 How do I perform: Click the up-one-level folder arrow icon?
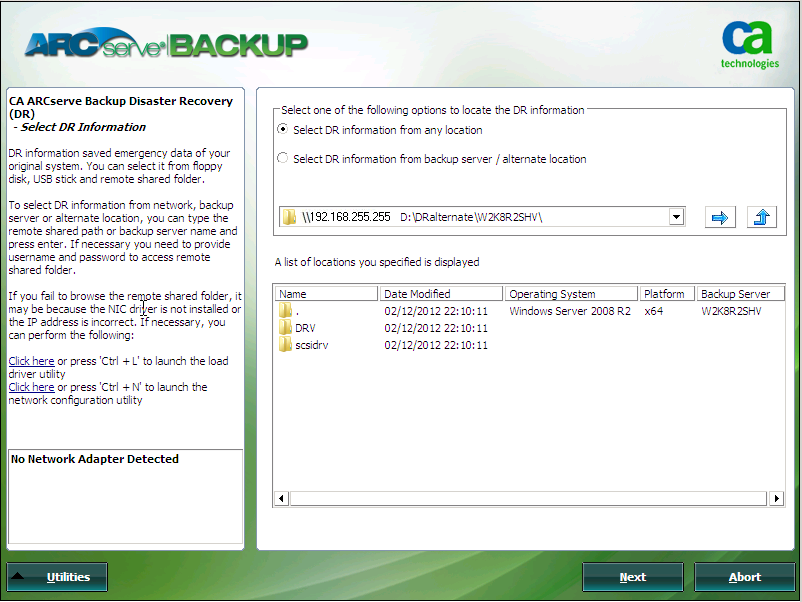(x=762, y=217)
